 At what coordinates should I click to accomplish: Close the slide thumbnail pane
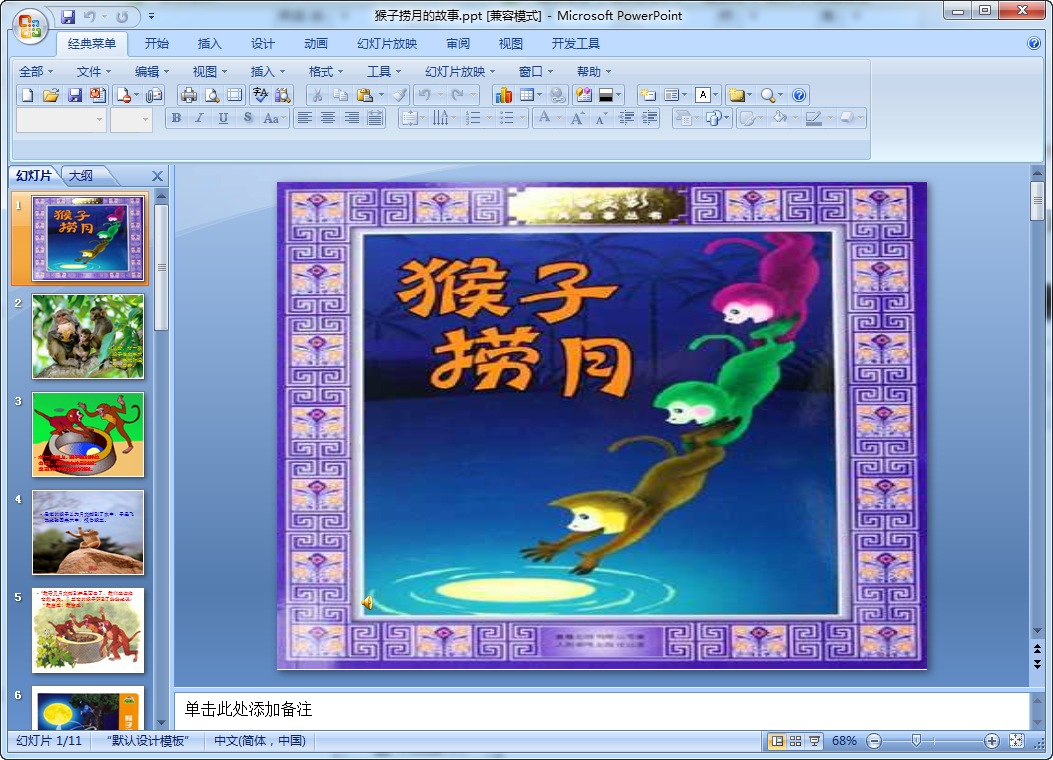157,176
